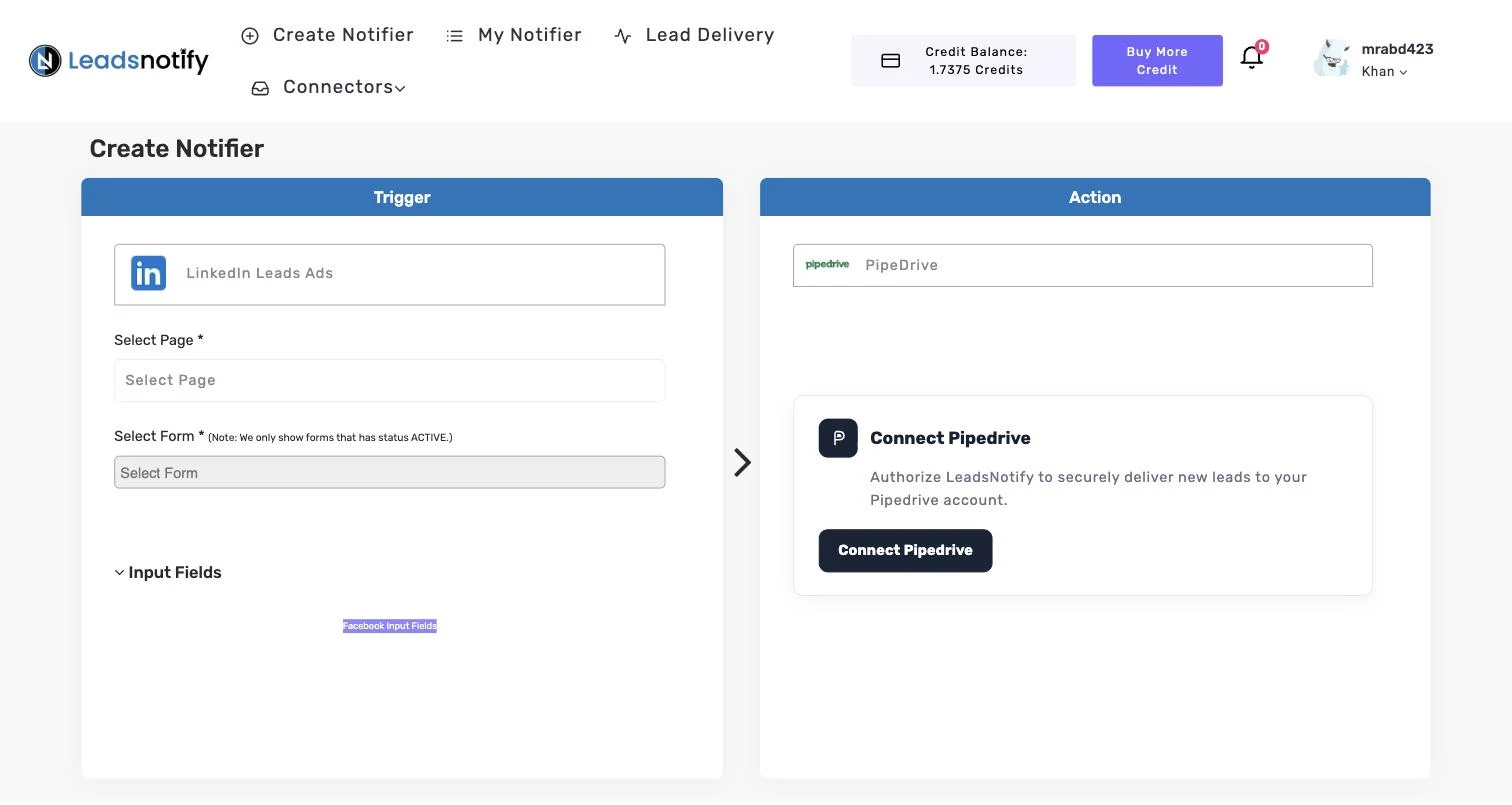Click the user avatar picture
1512x805 pixels.
coord(1332,59)
